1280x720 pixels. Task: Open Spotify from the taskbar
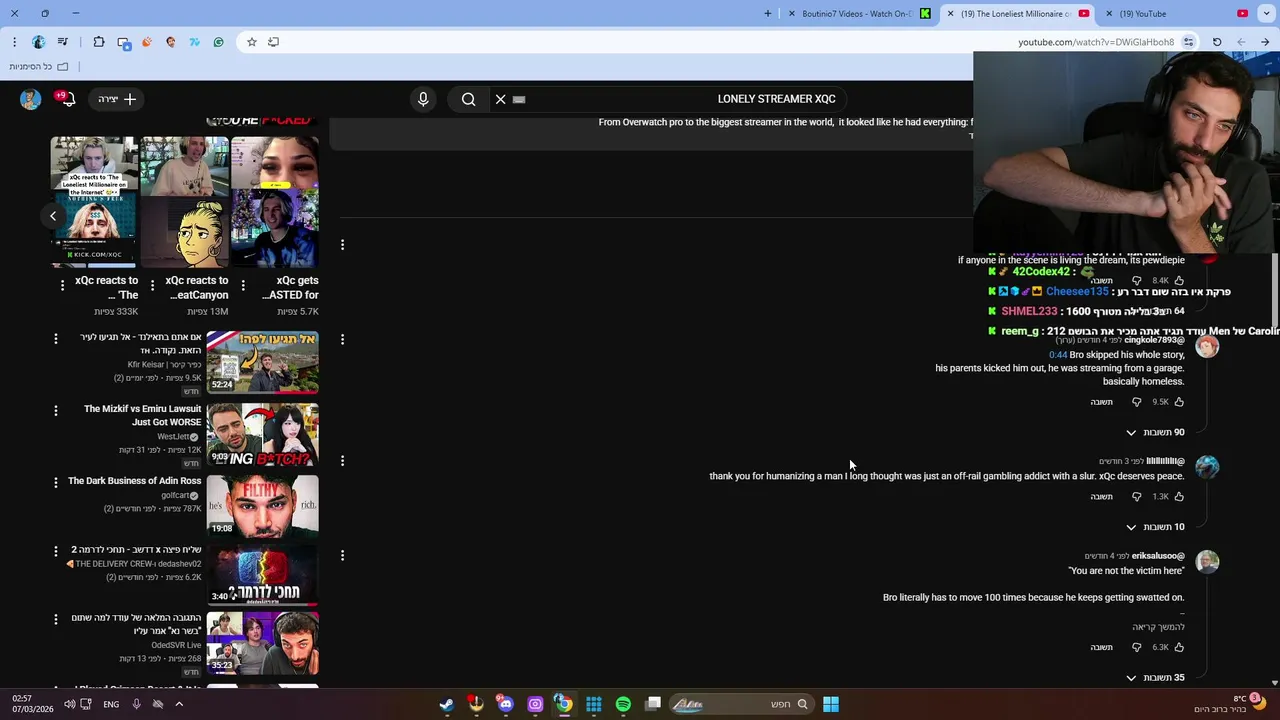[623, 704]
